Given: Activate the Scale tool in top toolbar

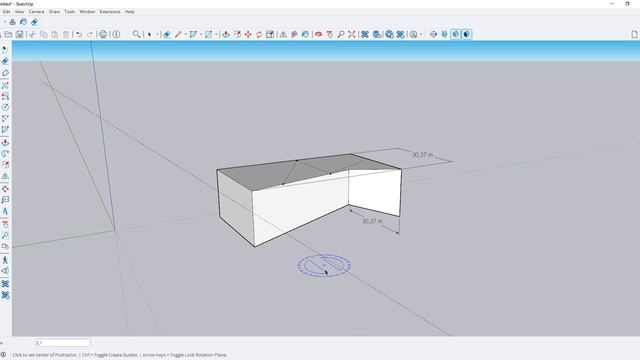Looking at the screenshot, I should (x=270, y=34).
